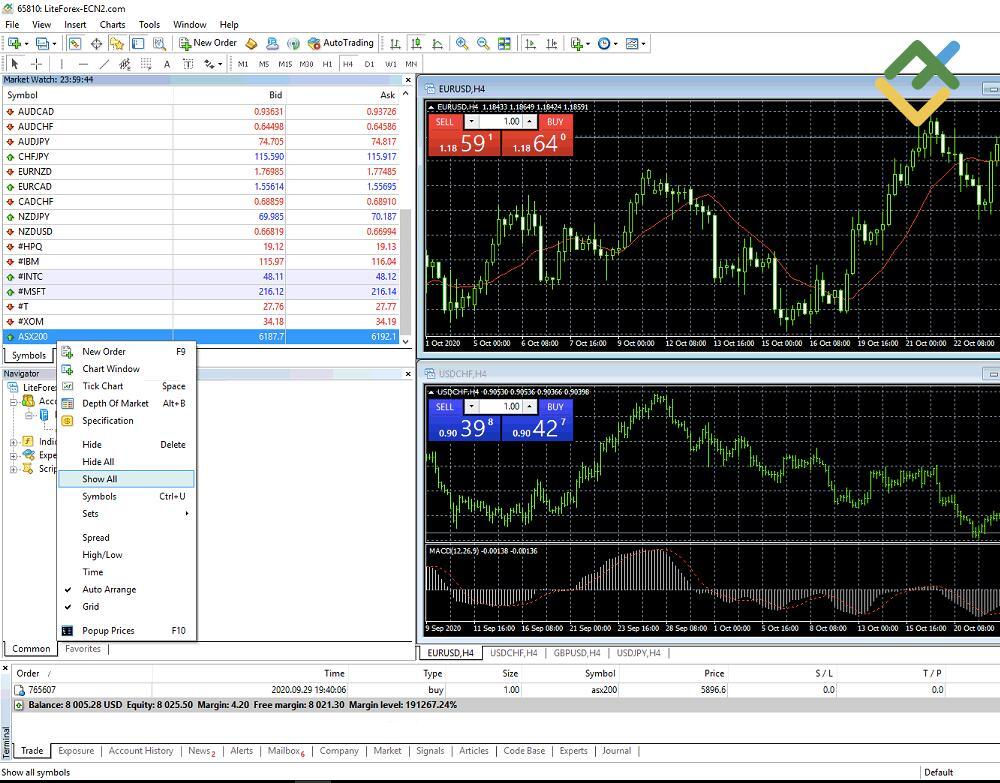1000x783 pixels.
Task: Zoom in on the chart using magnifier icon
Action: [x=461, y=43]
